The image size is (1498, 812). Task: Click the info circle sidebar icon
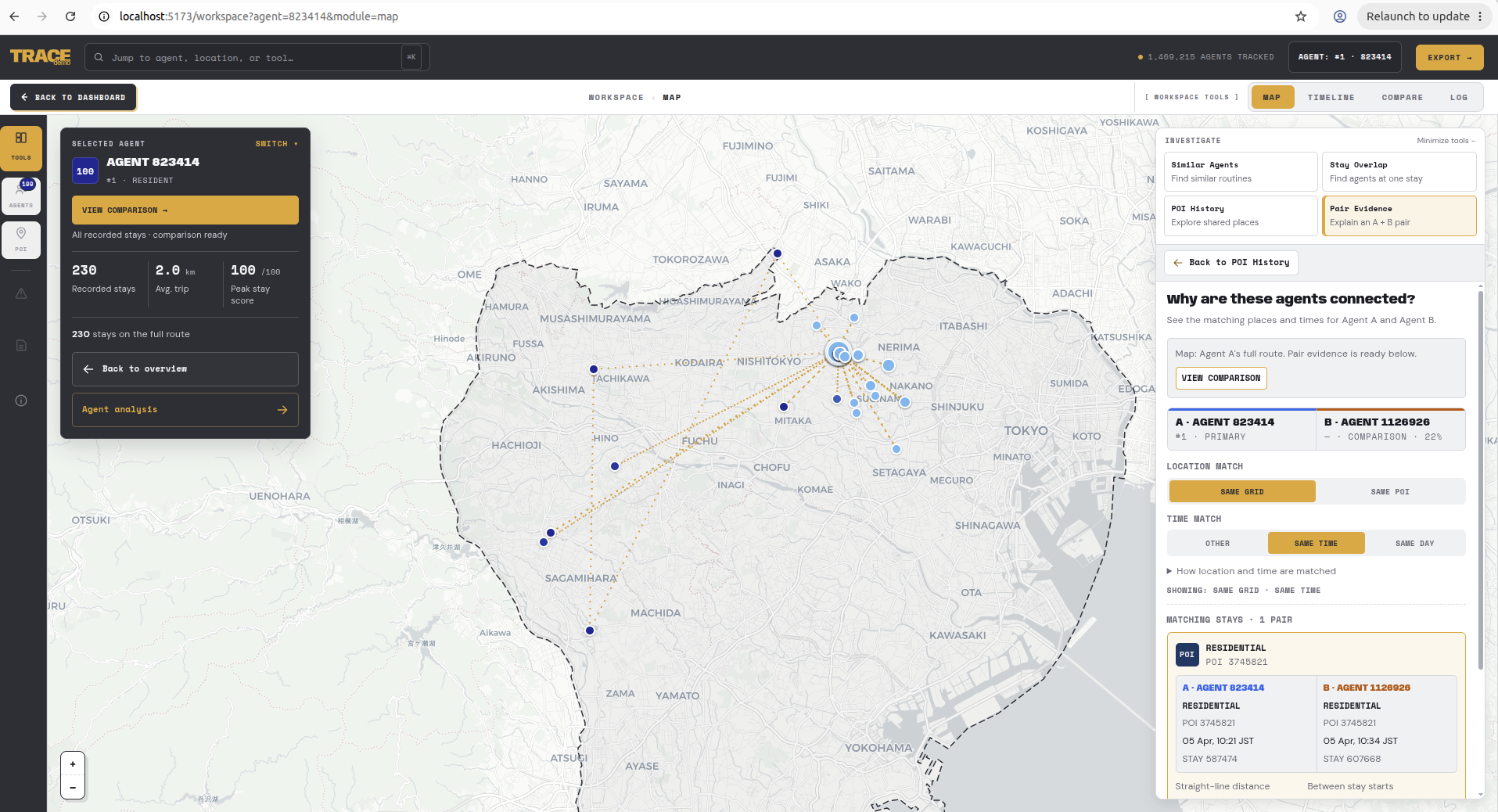coord(21,401)
